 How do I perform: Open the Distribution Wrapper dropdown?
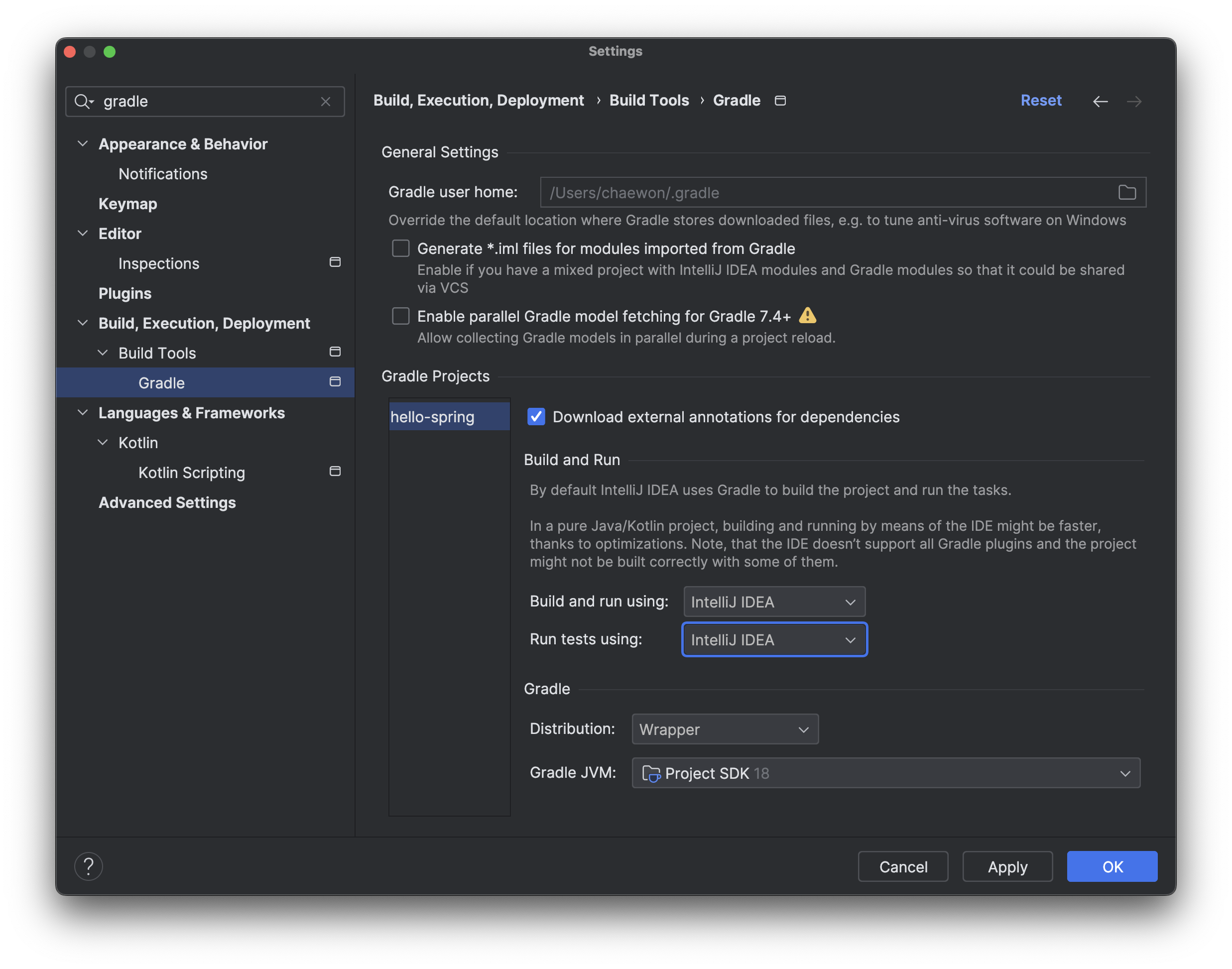pos(725,729)
